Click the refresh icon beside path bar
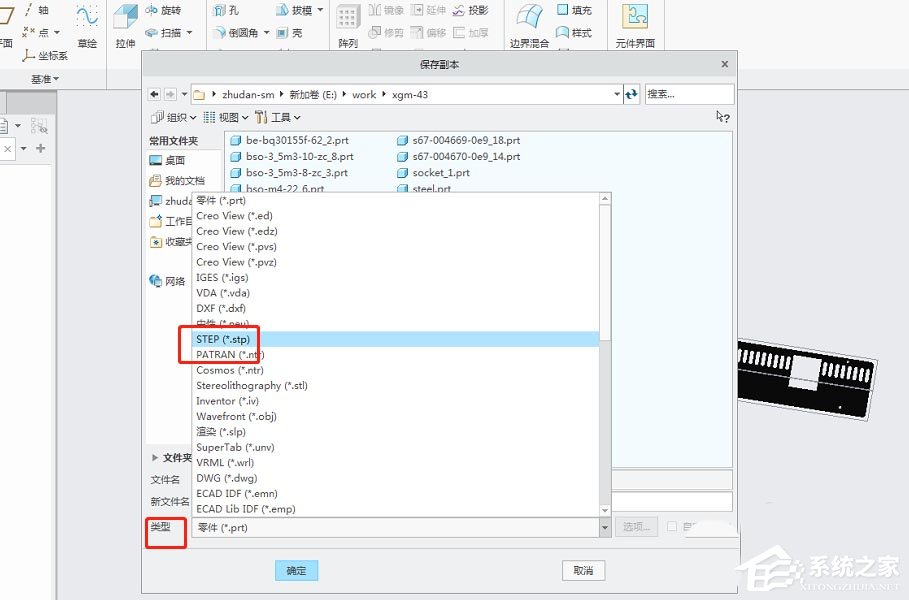 [x=631, y=94]
